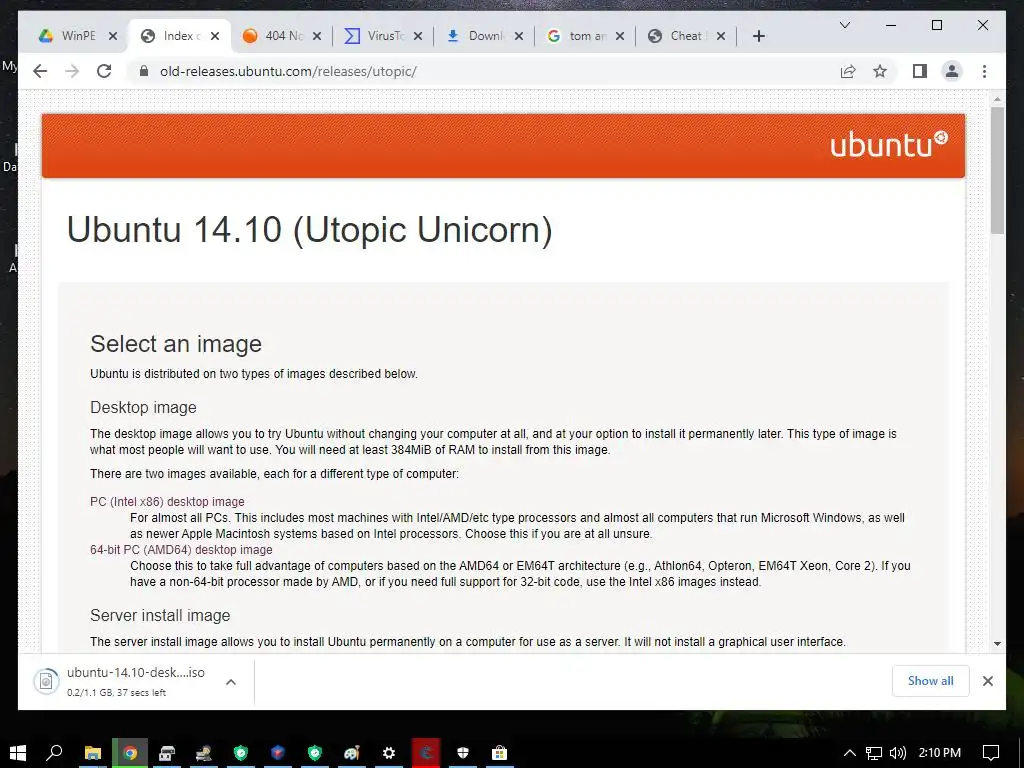Open PC (Intel x86) desktop image link
The height and width of the screenshot is (768, 1024).
point(167,502)
